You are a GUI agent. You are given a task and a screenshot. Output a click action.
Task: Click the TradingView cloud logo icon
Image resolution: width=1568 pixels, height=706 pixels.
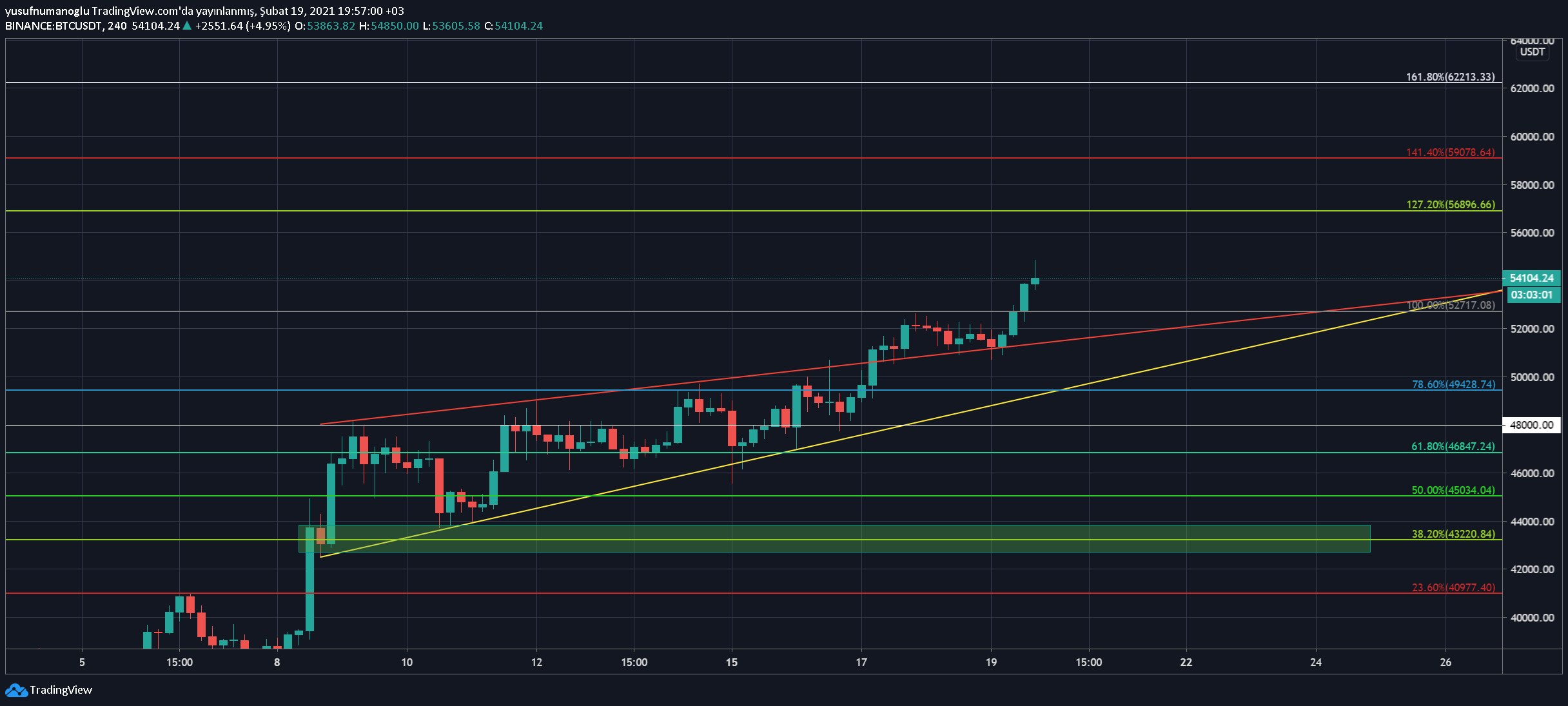pos(16,691)
